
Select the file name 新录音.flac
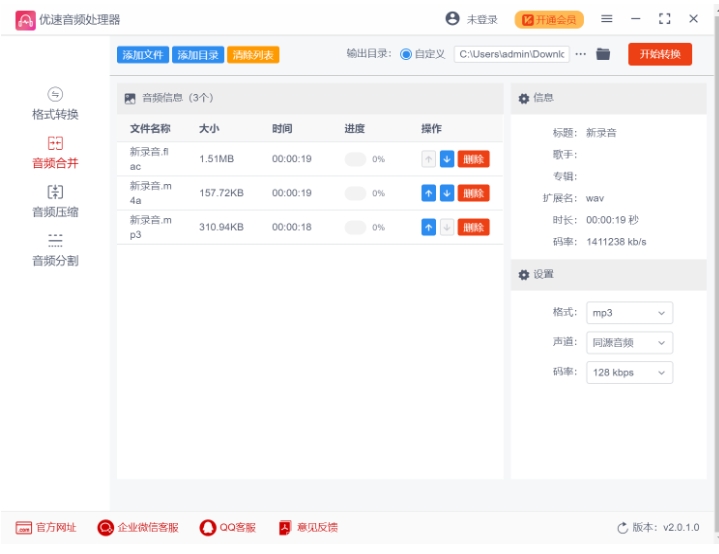tap(149, 159)
